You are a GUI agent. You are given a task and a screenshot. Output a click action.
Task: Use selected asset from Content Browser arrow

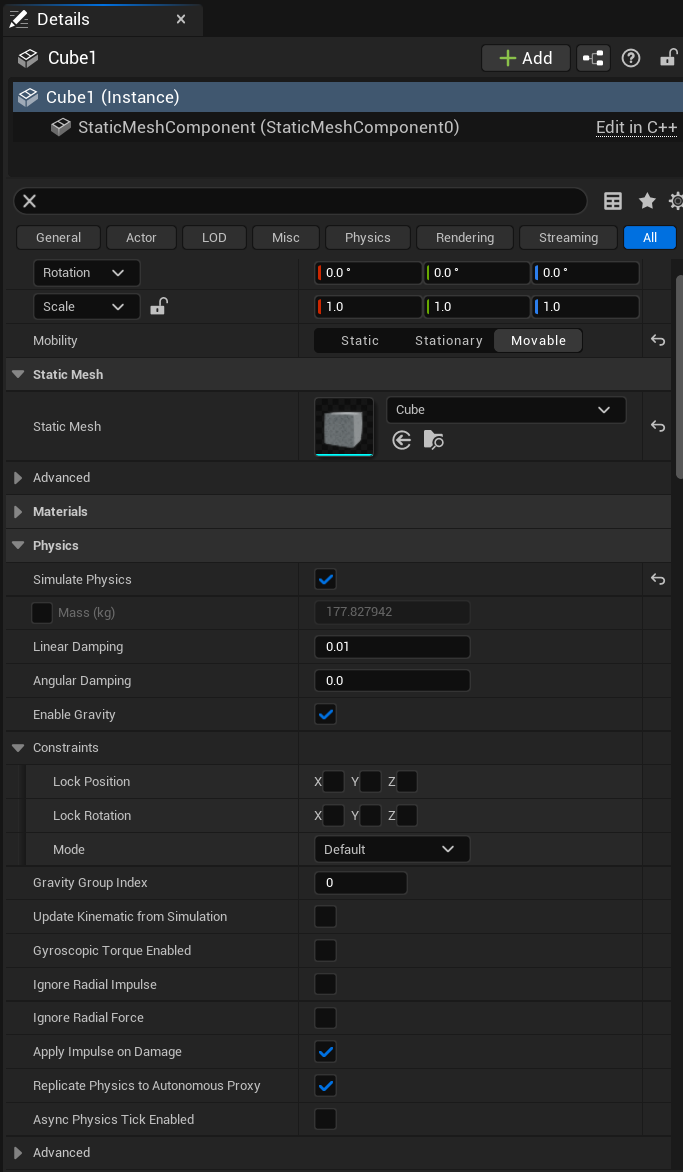tap(402, 440)
